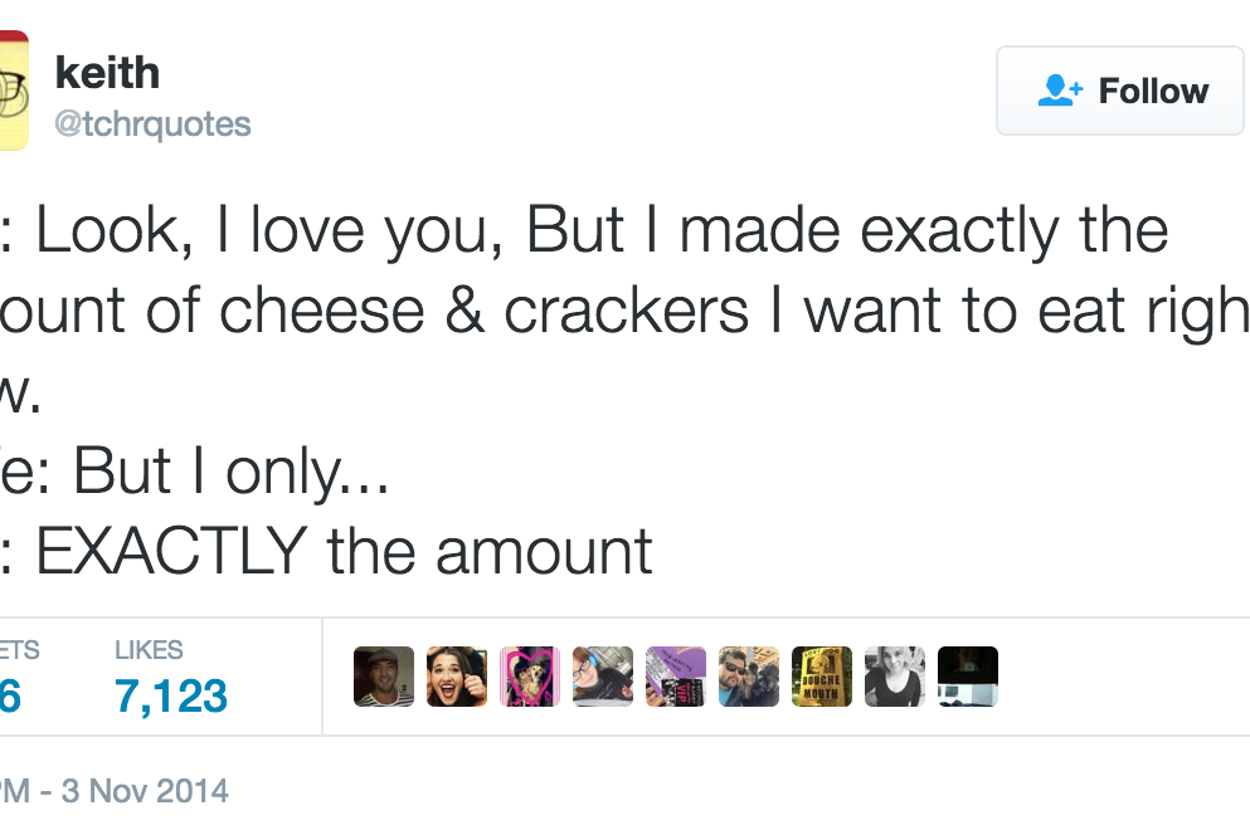Click avatar of red-haired person with glasses
Screen dimensions: 1250x830
[603, 677]
